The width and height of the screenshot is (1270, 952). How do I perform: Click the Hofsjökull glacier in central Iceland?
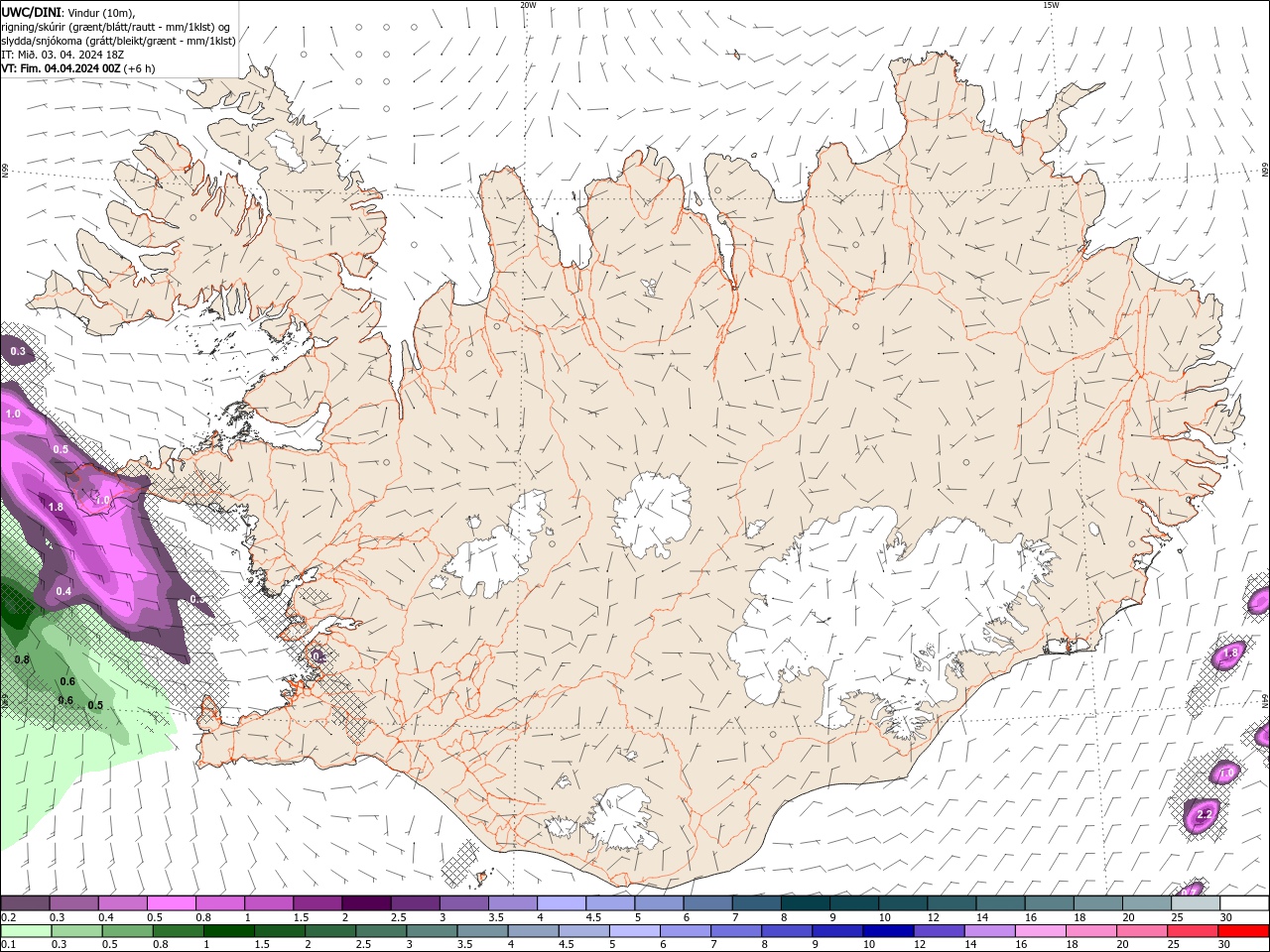pos(652,515)
